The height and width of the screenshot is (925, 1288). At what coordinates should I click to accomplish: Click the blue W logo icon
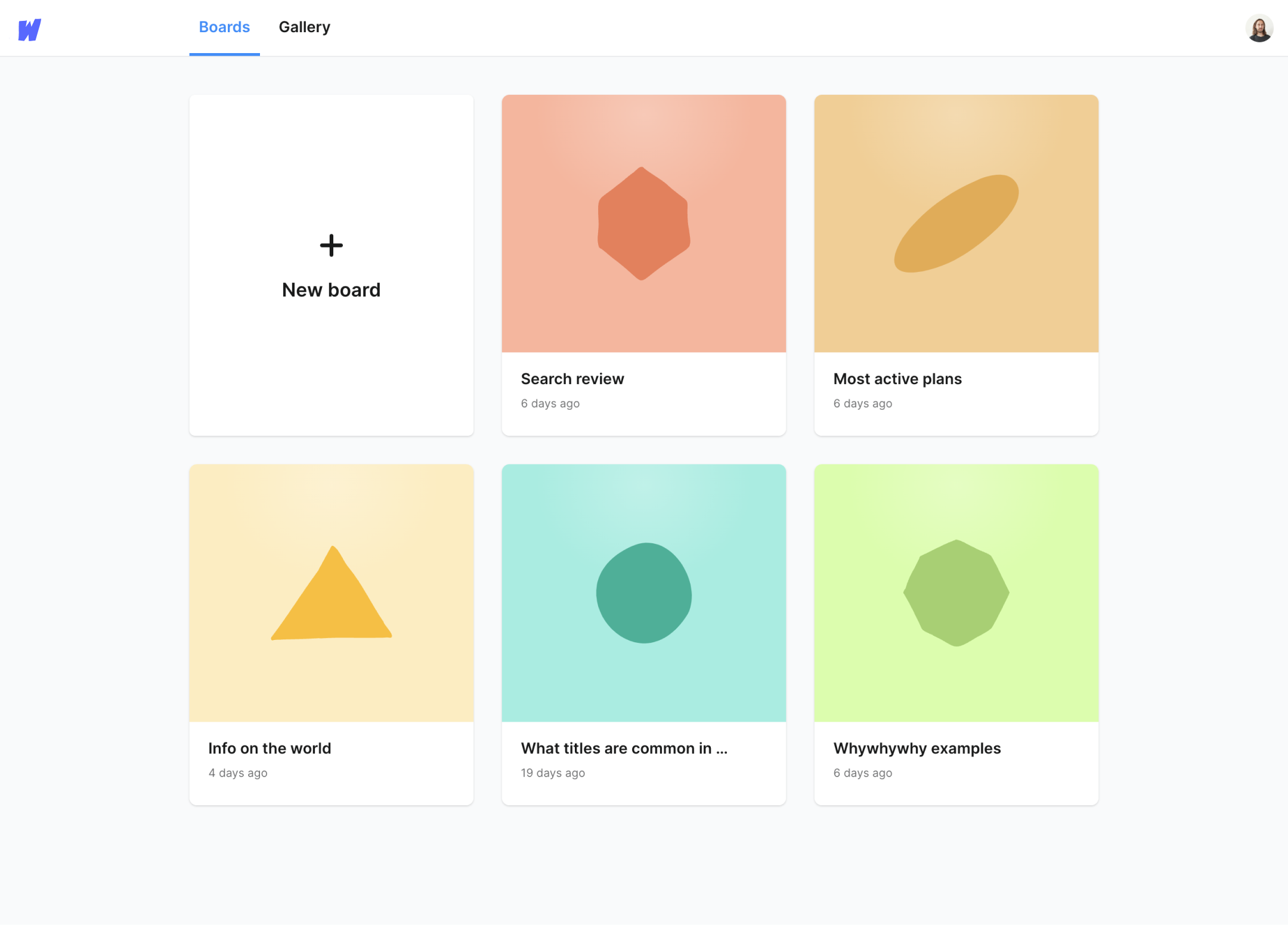[30, 29]
